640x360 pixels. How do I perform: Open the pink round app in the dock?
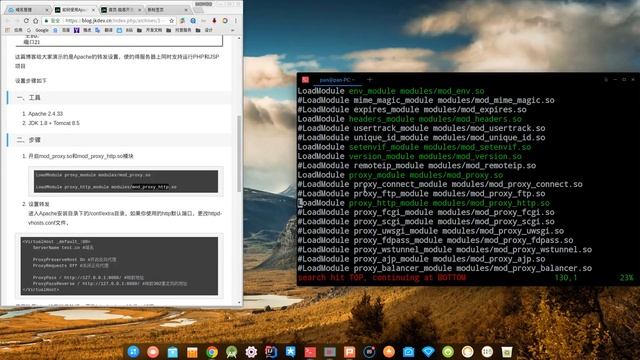153,352
